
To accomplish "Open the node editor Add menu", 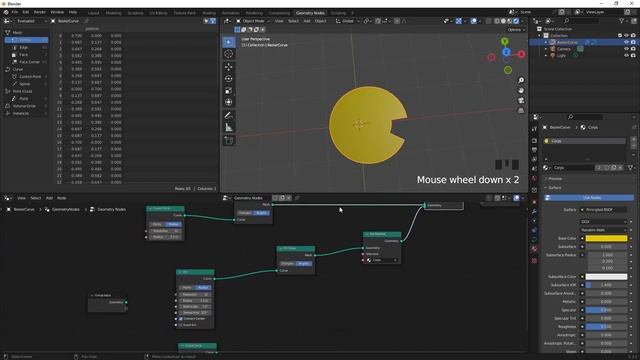I will tap(49, 198).
